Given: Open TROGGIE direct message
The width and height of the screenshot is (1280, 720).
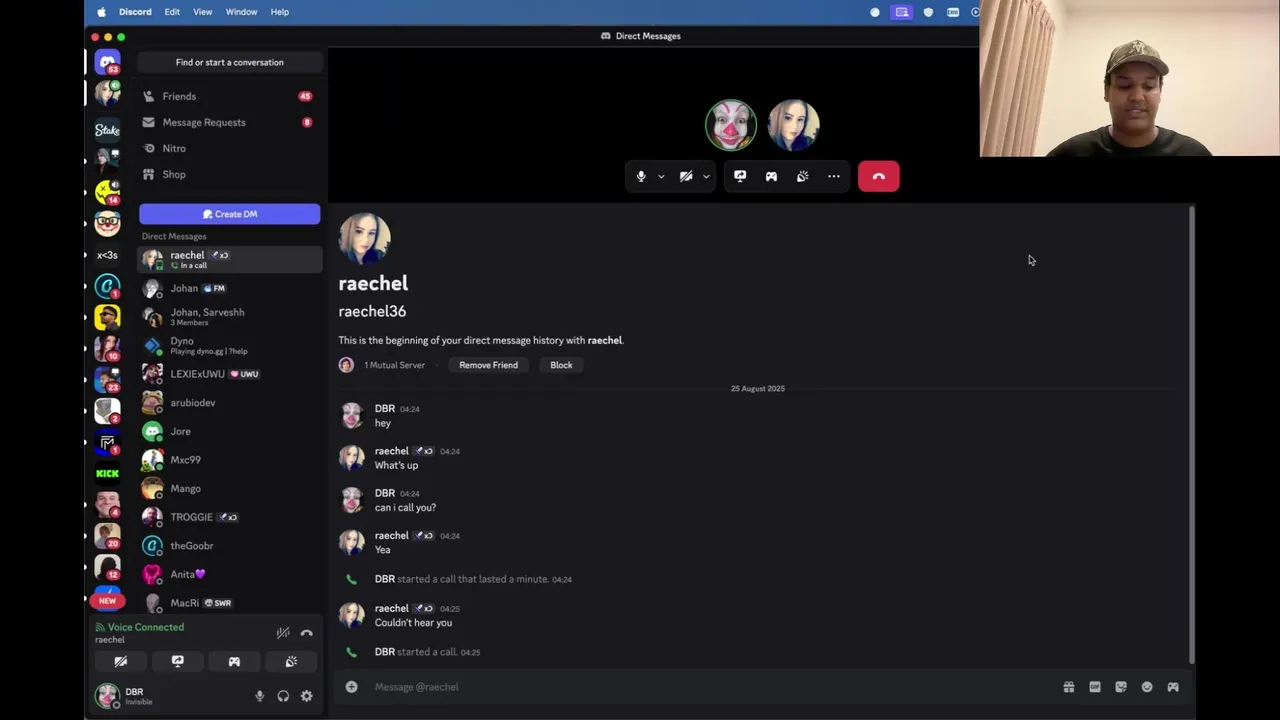Looking at the screenshot, I should (x=229, y=517).
